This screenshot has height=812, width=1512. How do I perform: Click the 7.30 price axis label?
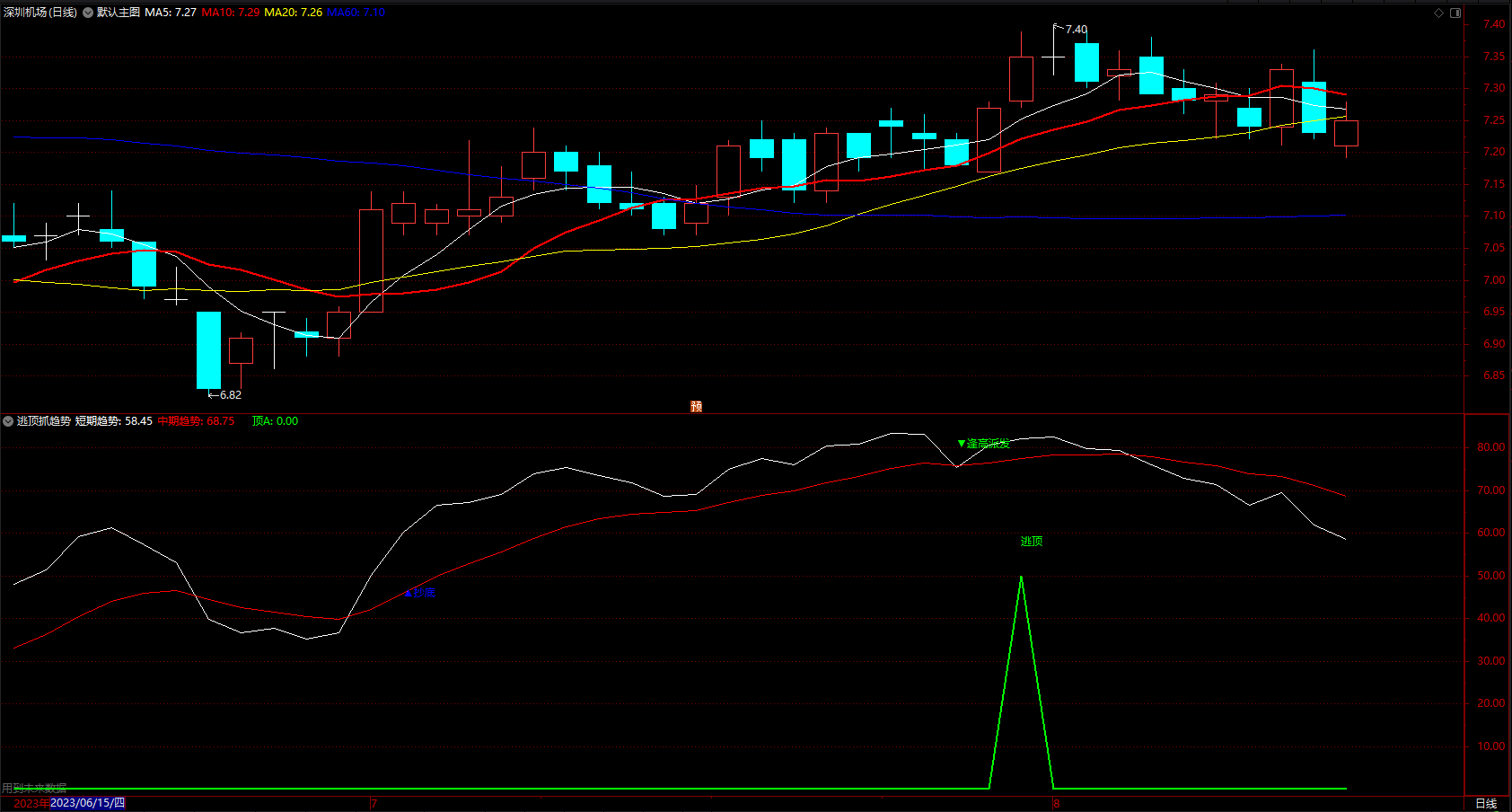click(1494, 88)
